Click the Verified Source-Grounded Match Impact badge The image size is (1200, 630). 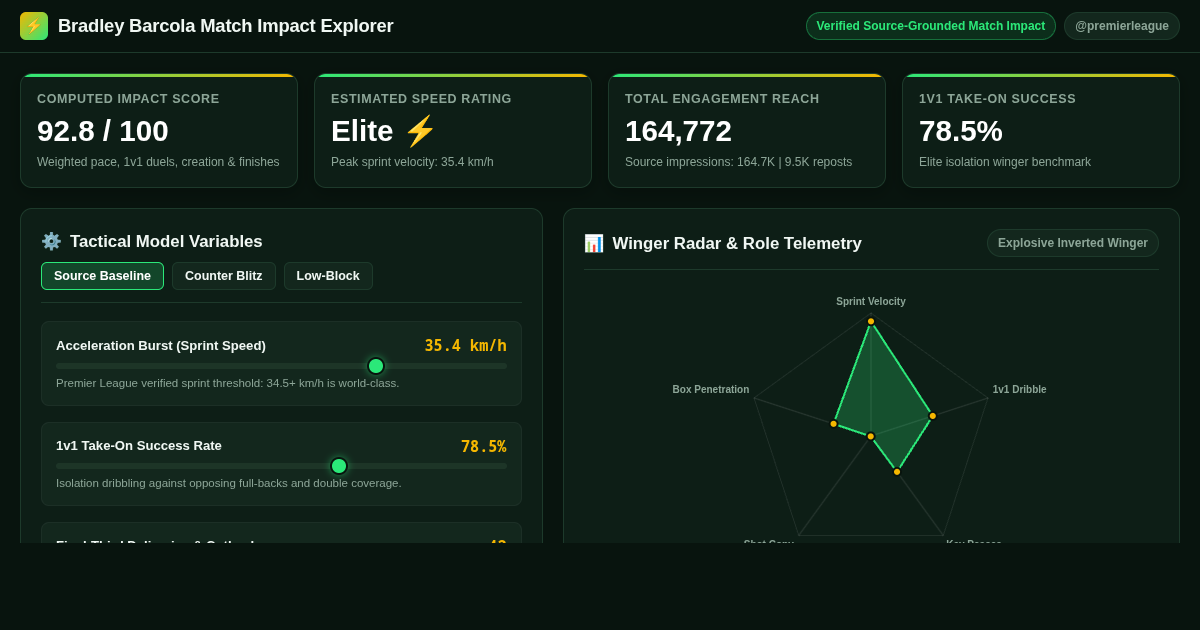(931, 26)
